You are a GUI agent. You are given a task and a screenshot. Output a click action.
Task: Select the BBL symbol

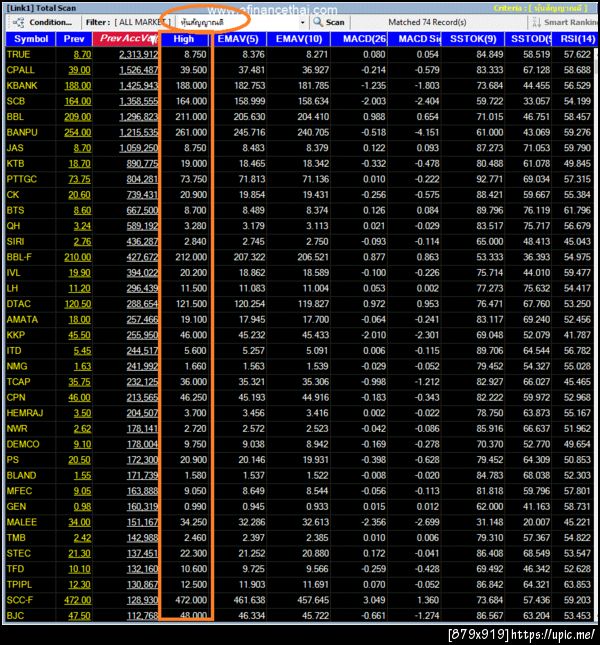15,117
